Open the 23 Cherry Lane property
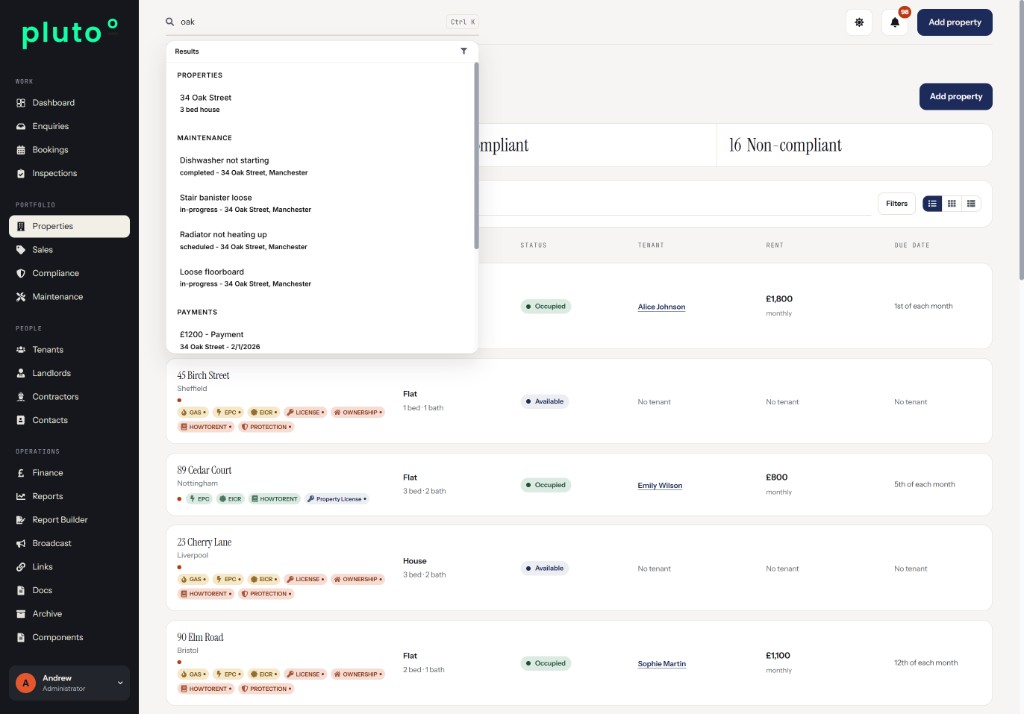 click(204, 542)
